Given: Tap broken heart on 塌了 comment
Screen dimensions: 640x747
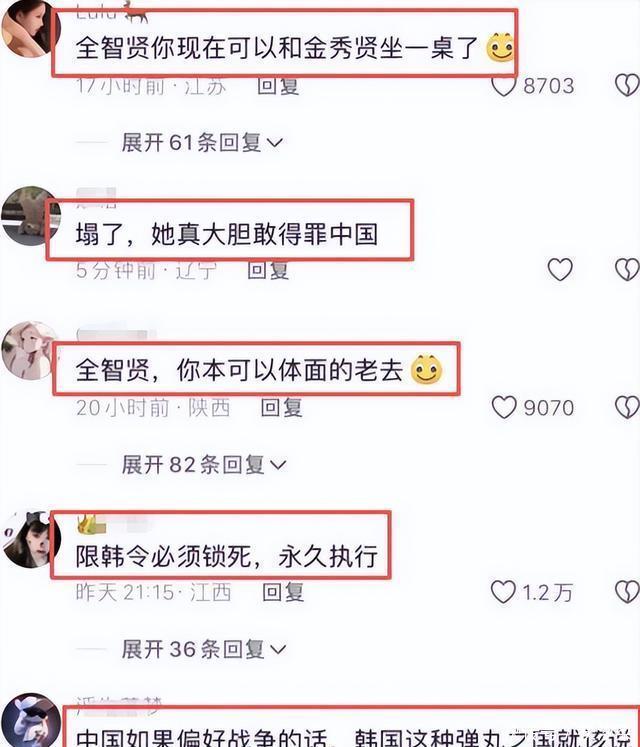Looking at the screenshot, I should click(628, 270).
